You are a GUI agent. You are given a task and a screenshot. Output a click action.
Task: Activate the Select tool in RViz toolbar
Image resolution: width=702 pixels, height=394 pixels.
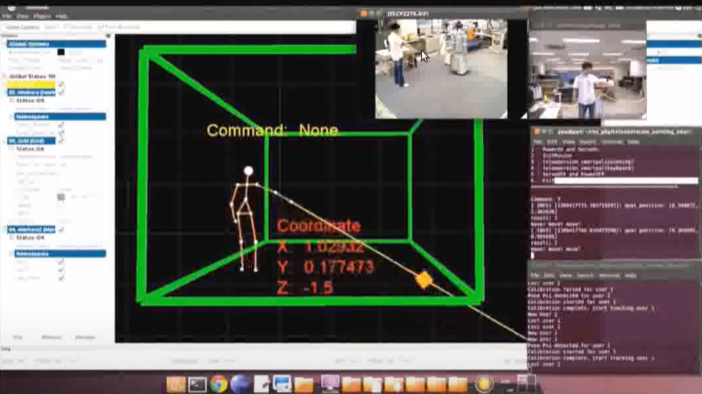pyautogui.click(x=50, y=27)
